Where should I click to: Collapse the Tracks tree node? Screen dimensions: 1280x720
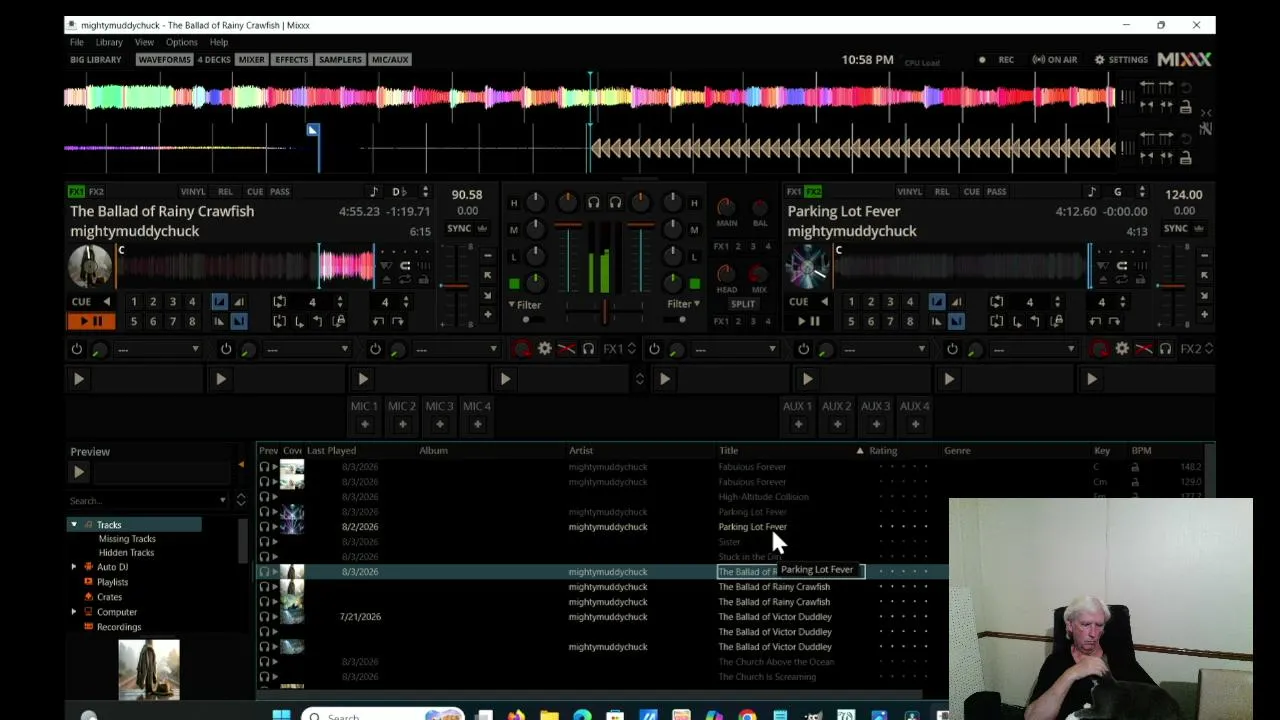(73, 525)
